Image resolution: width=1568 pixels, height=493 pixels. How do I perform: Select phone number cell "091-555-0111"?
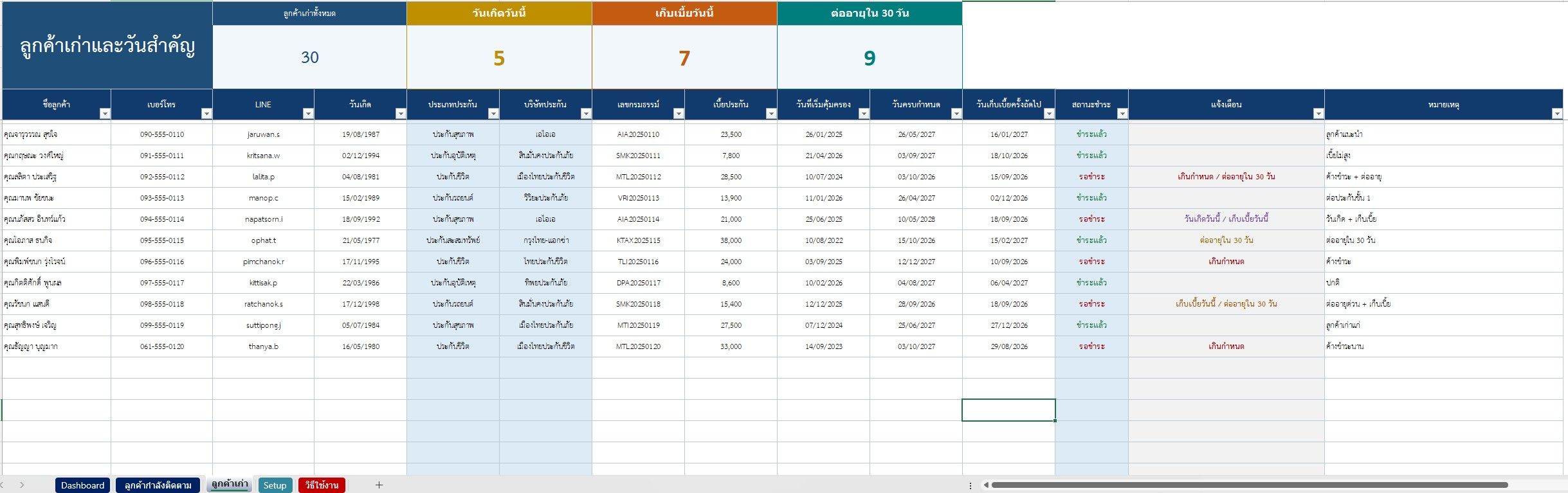pyautogui.click(x=161, y=156)
